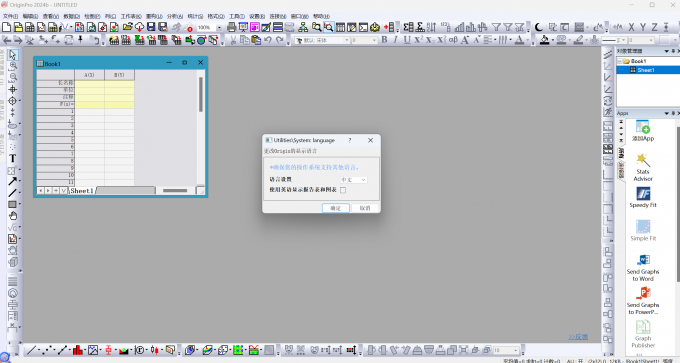The image size is (680, 363).
Task: Open the zoom 100% dropdown
Action: coord(219,27)
